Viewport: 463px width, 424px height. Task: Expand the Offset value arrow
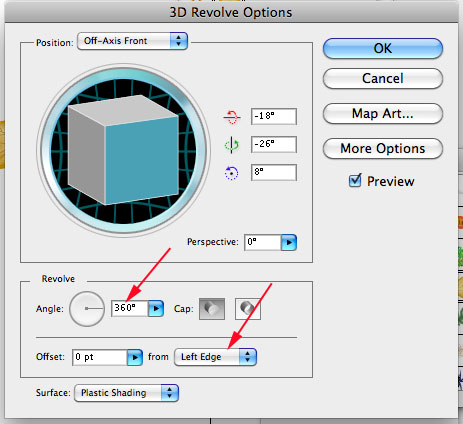(135, 357)
